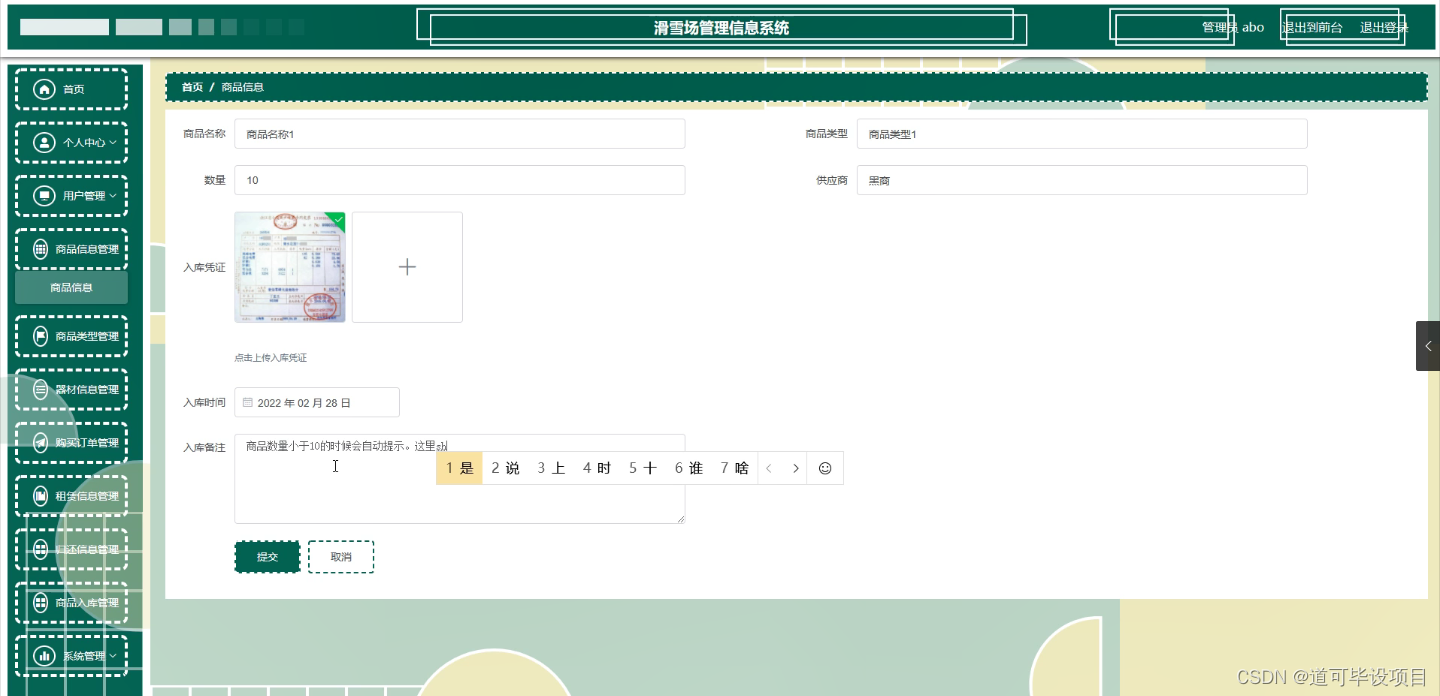Click the grid icon beside 商品信息管理
Viewport: 1440px width, 696px height.
tap(41, 249)
